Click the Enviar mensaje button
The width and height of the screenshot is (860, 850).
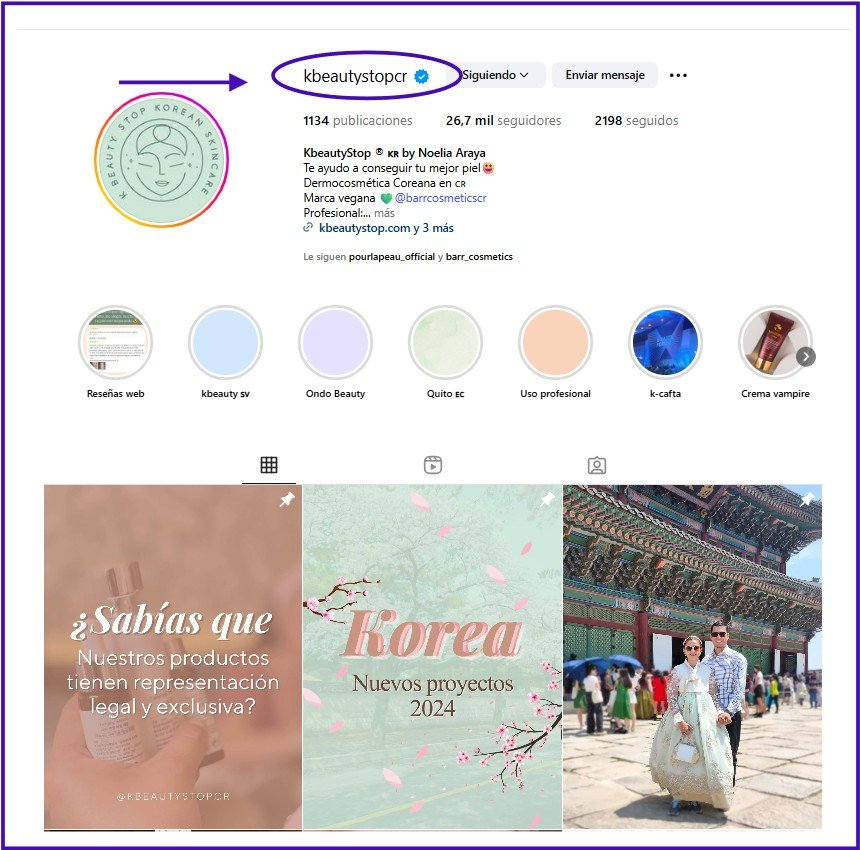pos(604,75)
